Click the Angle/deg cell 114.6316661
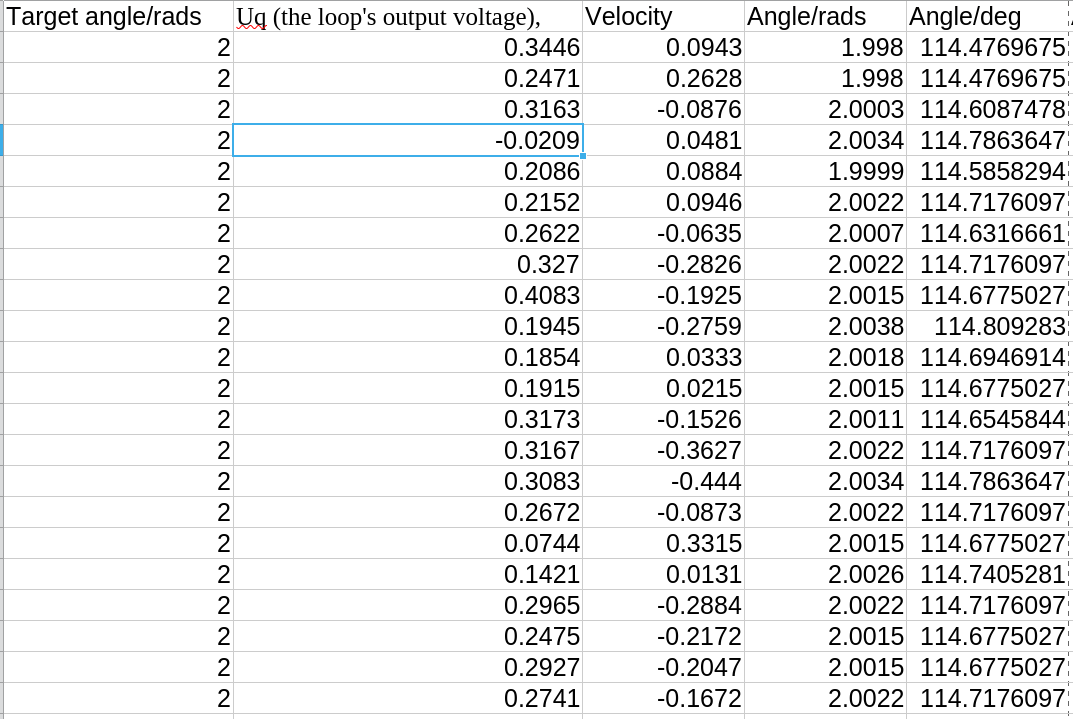 tap(987, 233)
